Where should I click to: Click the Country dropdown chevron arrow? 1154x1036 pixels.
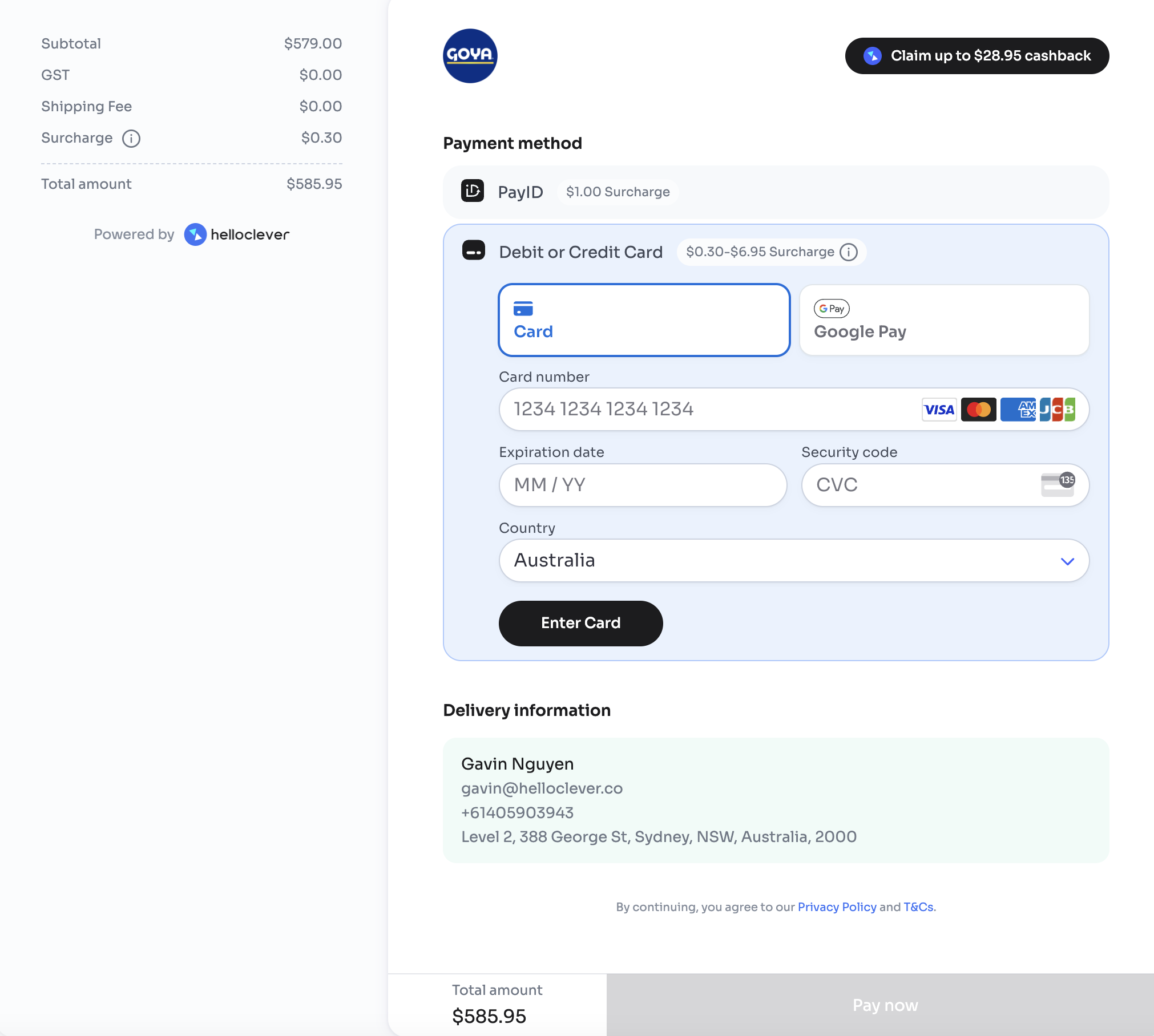click(x=1067, y=561)
